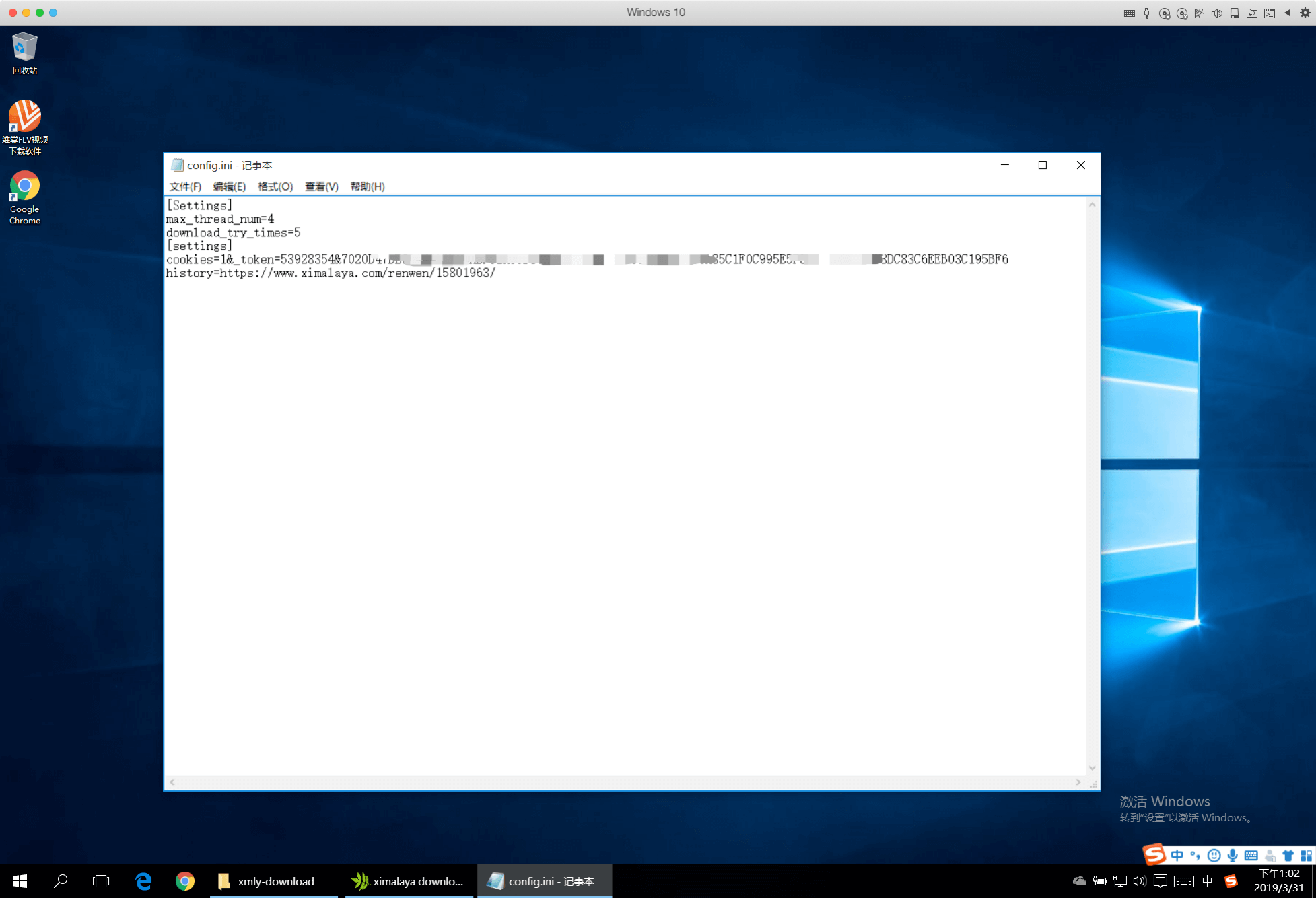Open taskbar search magnifier
The height and width of the screenshot is (898, 1316).
61,881
